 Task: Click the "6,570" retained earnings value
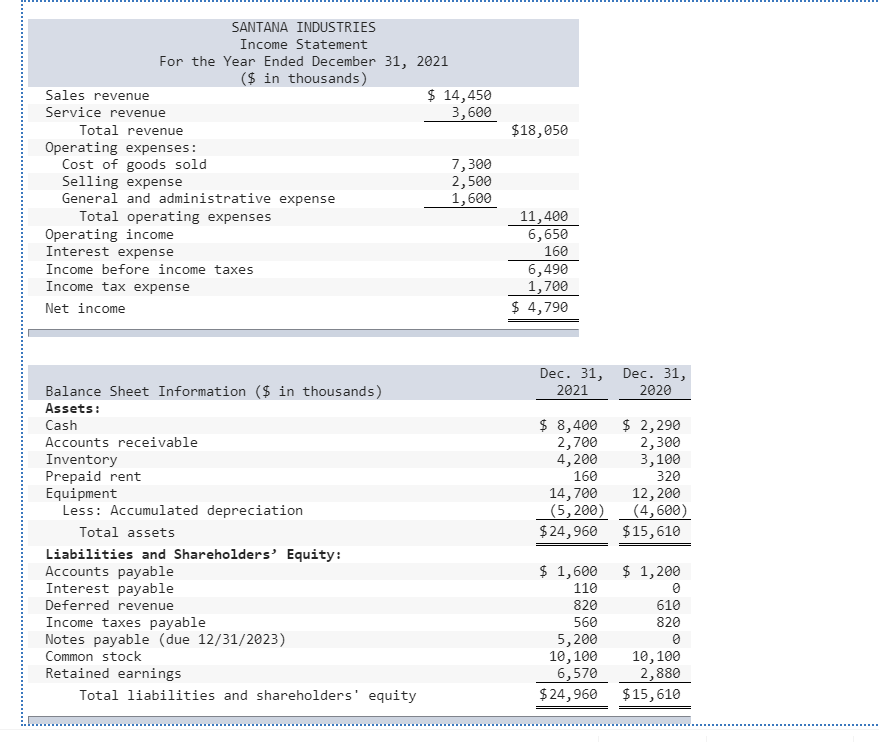[x=577, y=674]
